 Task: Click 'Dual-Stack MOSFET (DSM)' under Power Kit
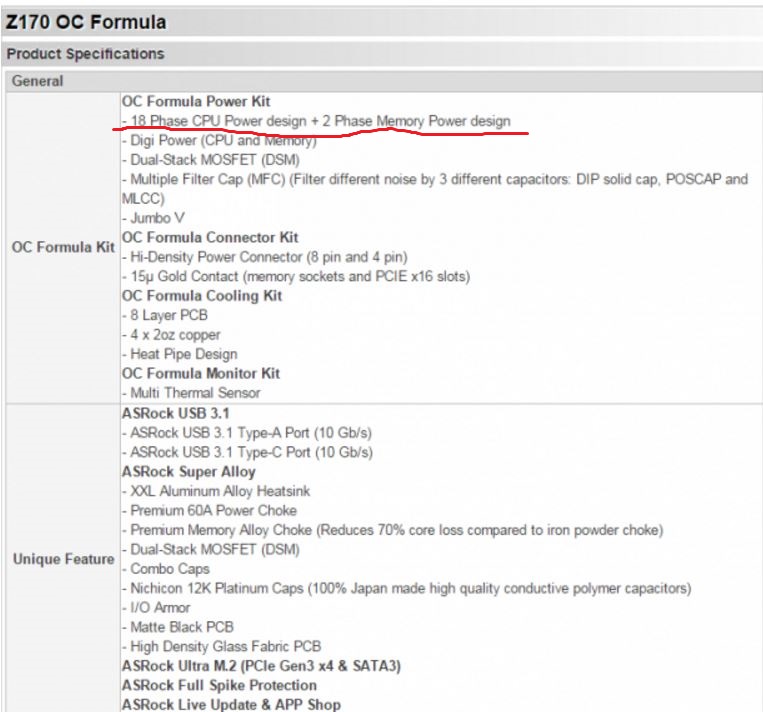tap(211, 160)
